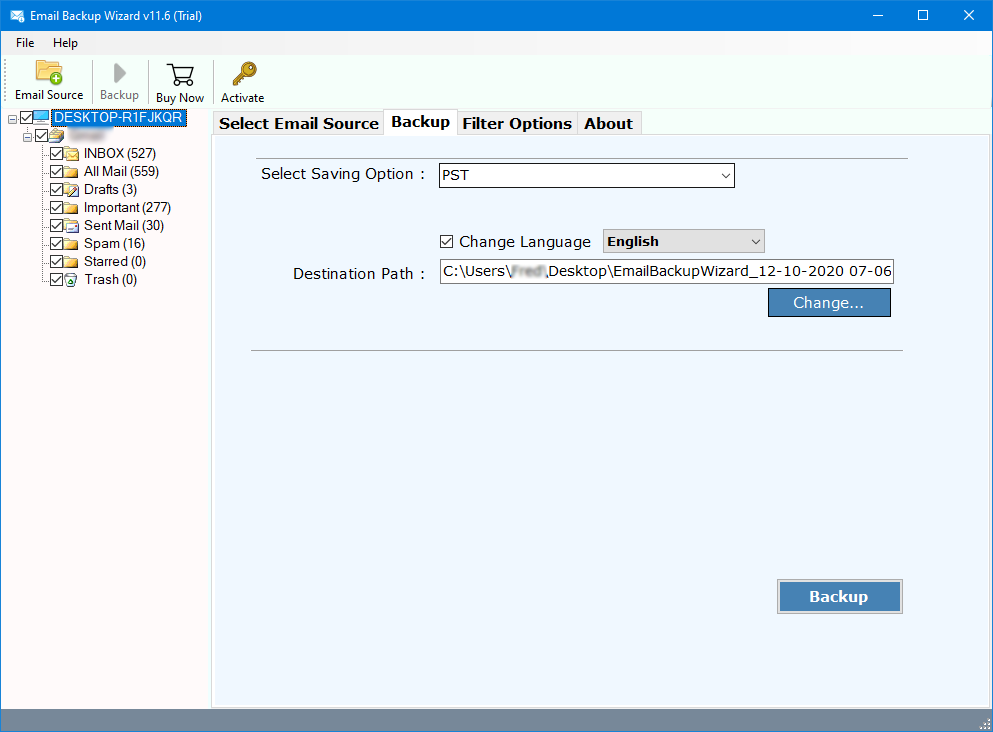Uncheck the Starred (0) checkbox
This screenshot has height=732, width=993.
(x=56, y=262)
